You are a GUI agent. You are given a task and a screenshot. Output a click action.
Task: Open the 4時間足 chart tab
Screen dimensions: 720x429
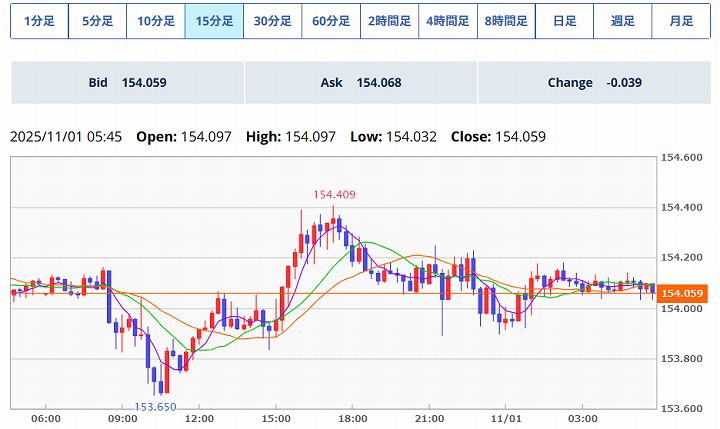tap(448, 21)
